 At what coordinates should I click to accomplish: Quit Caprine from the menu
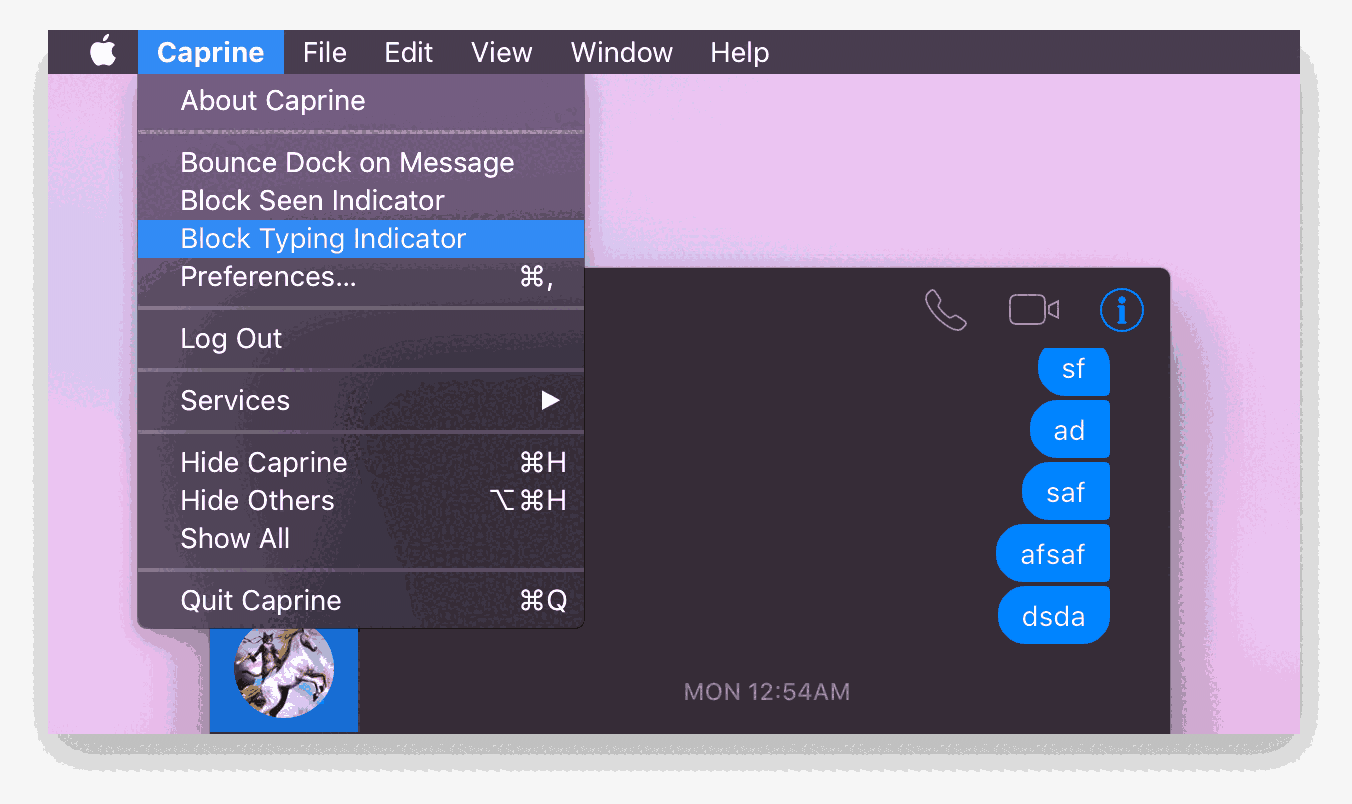[260, 600]
